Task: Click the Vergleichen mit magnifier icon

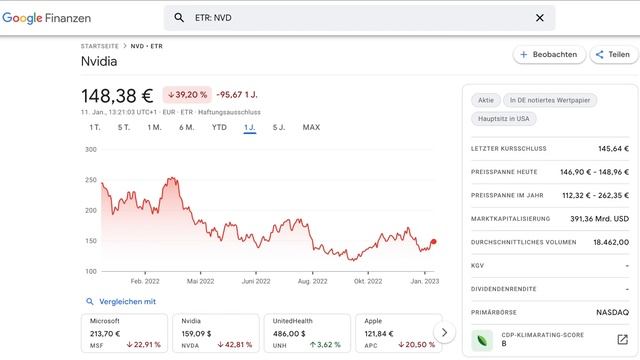Action: [90, 302]
